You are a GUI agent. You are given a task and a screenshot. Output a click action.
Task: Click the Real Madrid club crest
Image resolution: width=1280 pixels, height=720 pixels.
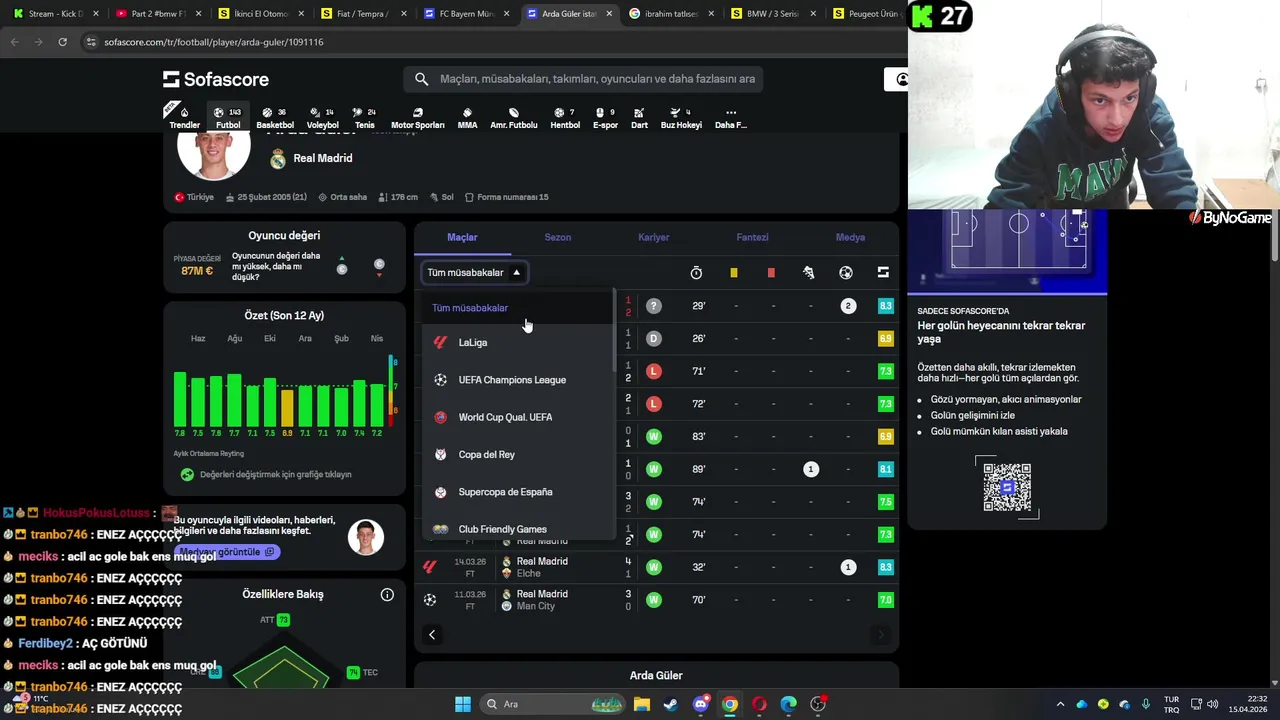pos(278,158)
